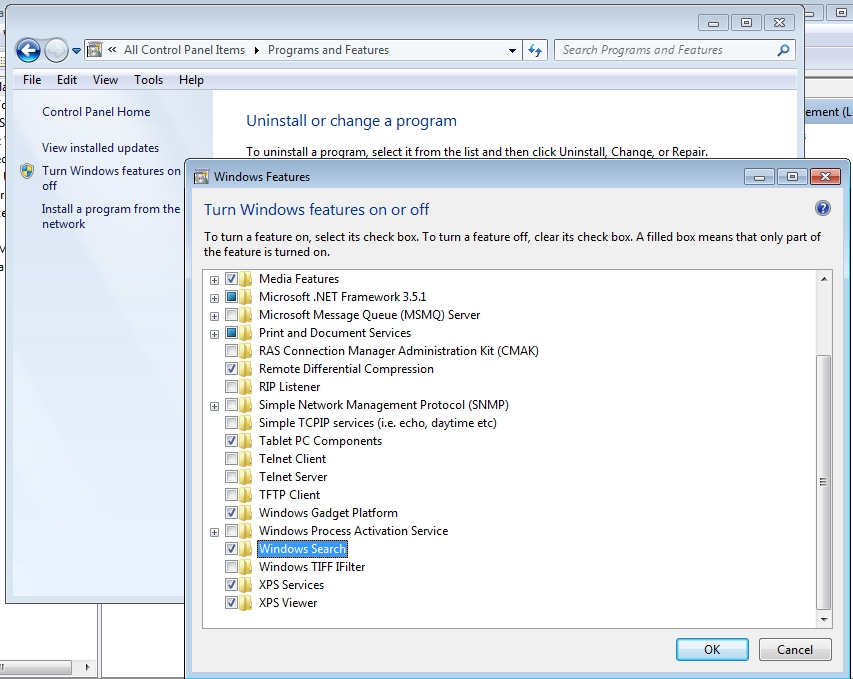Enable the RIP Listener checkbox

(x=231, y=387)
